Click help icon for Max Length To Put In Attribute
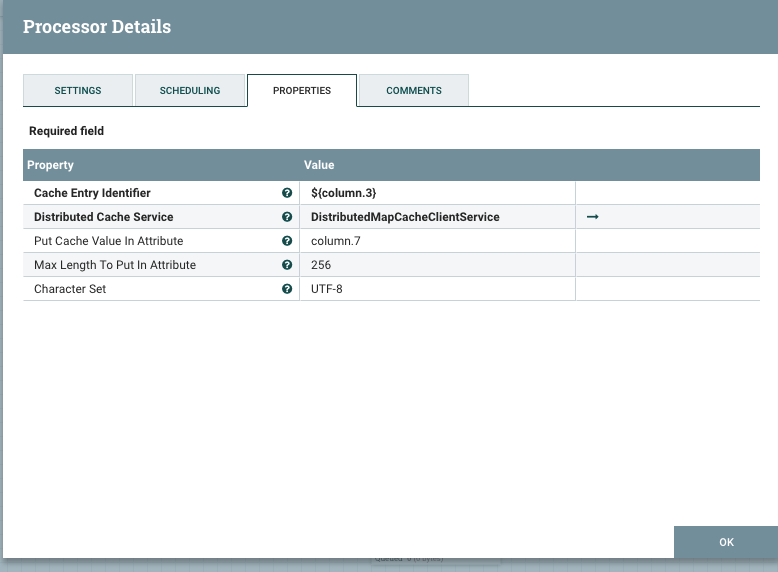The height and width of the screenshot is (572, 778). click(x=287, y=265)
